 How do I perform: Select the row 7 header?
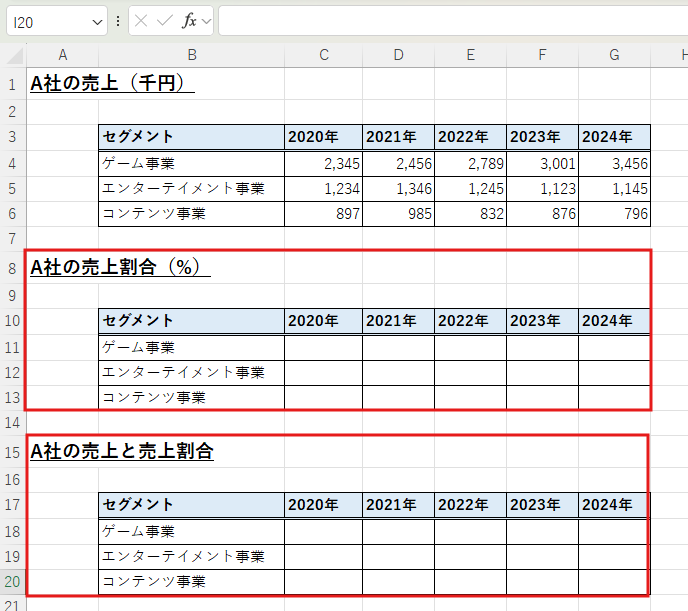point(12,239)
